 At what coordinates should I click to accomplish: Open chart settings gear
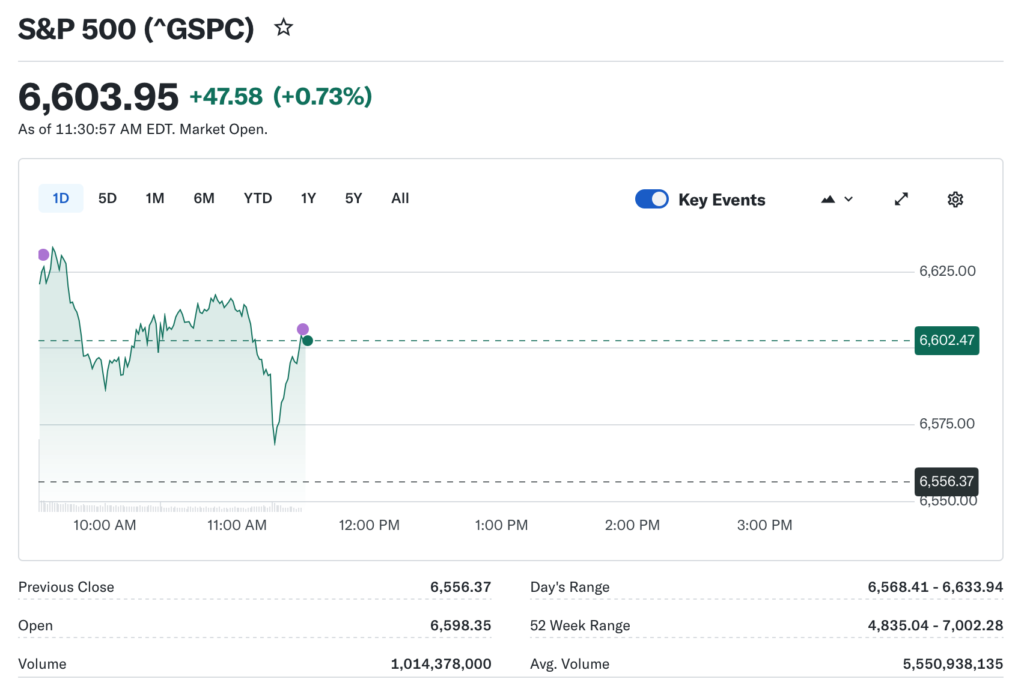pos(955,199)
